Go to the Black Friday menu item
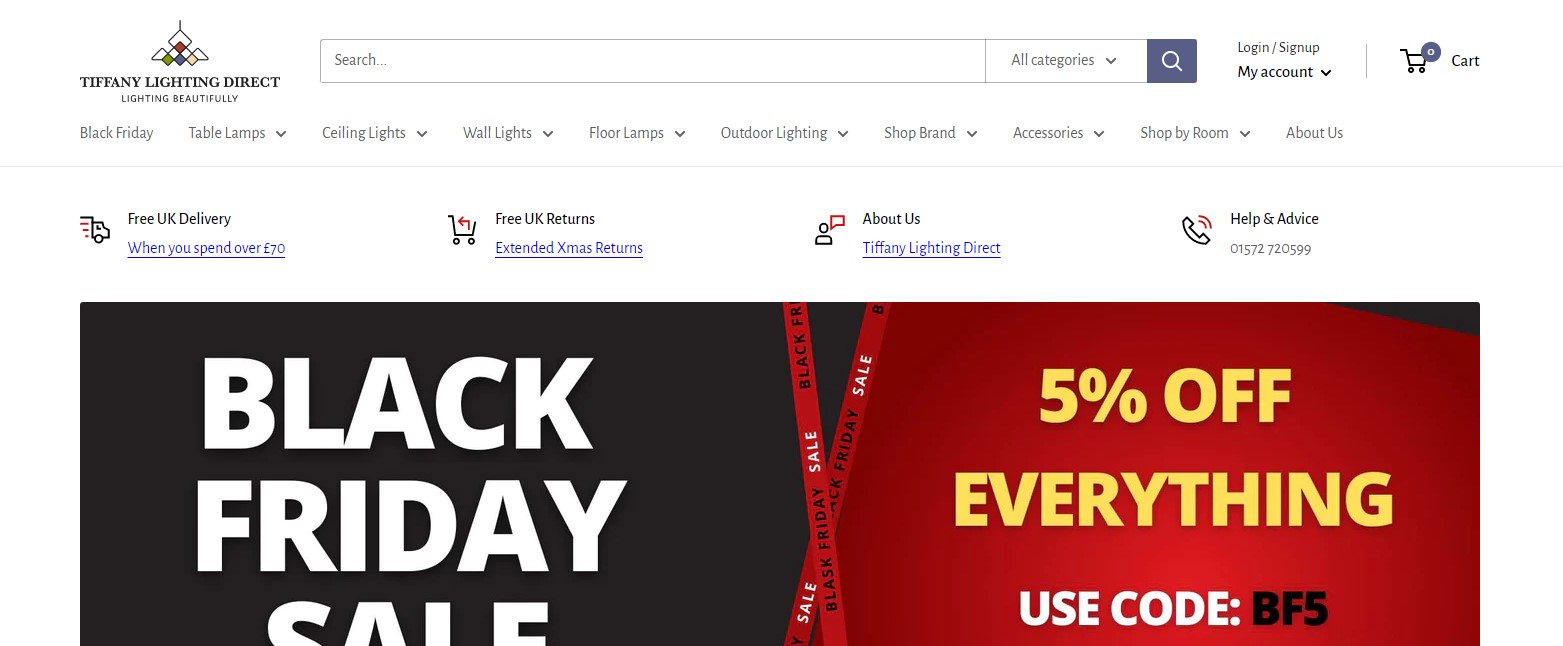 117,133
